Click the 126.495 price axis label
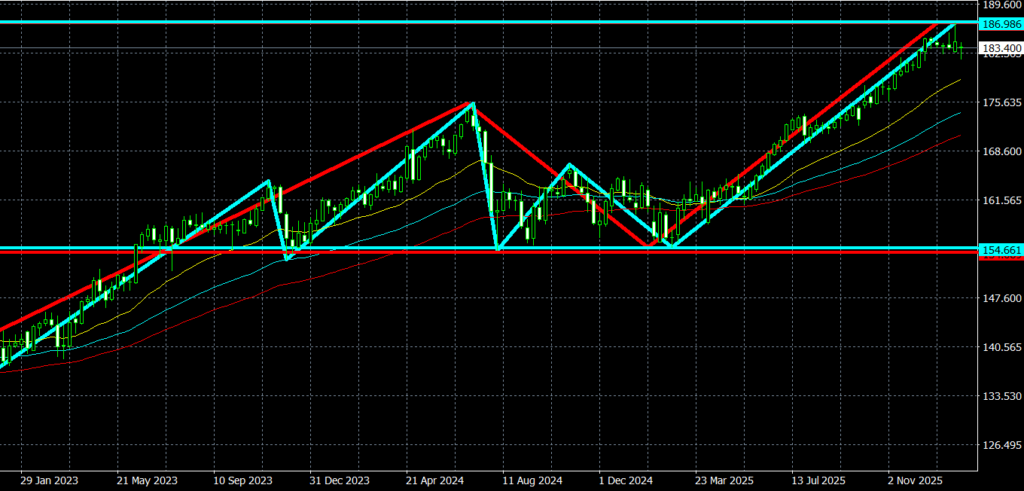 pyautogui.click(x=1000, y=446)
